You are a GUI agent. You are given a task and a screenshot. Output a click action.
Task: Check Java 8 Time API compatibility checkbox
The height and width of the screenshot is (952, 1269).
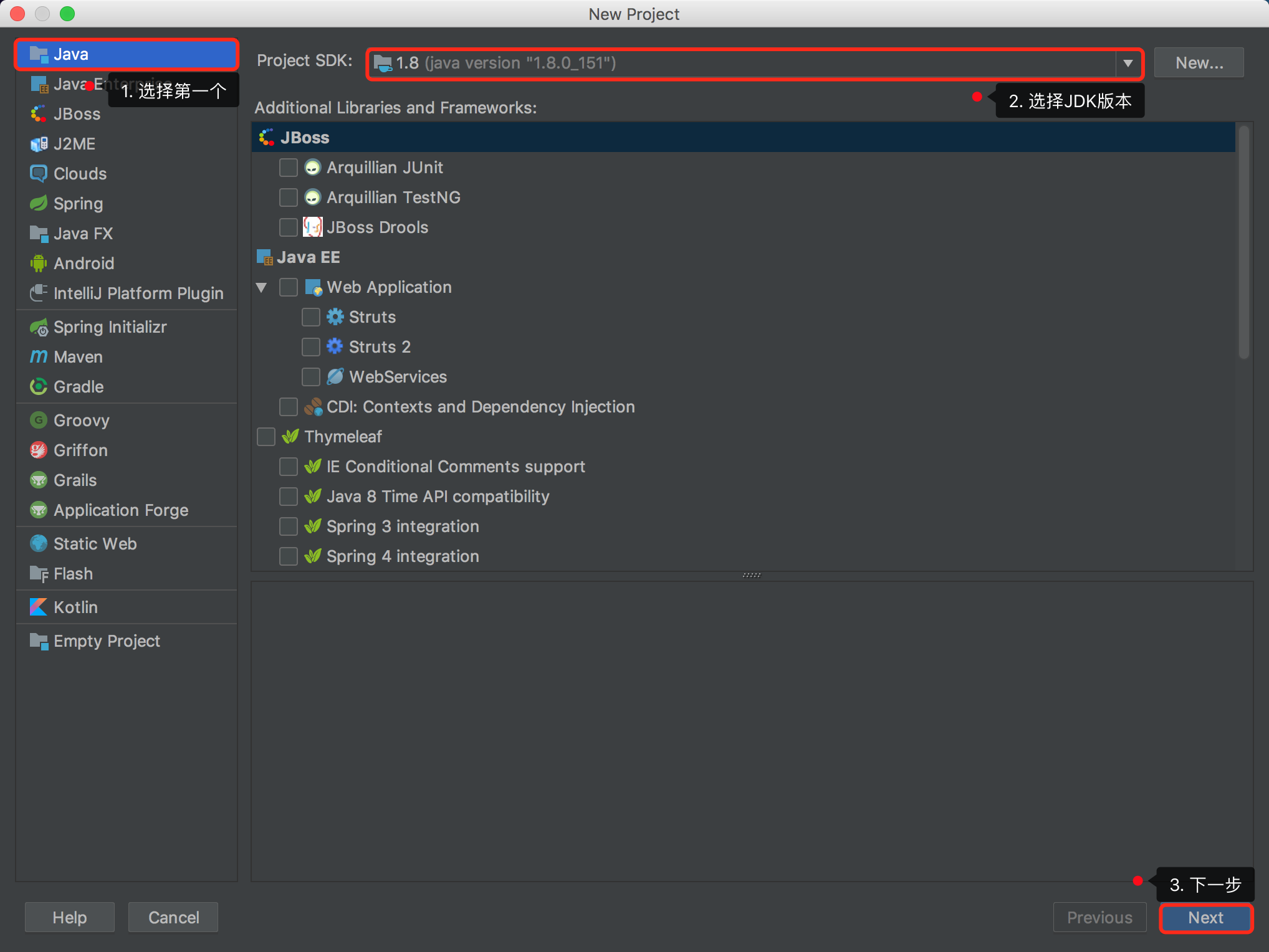click(x=289, y=497)
